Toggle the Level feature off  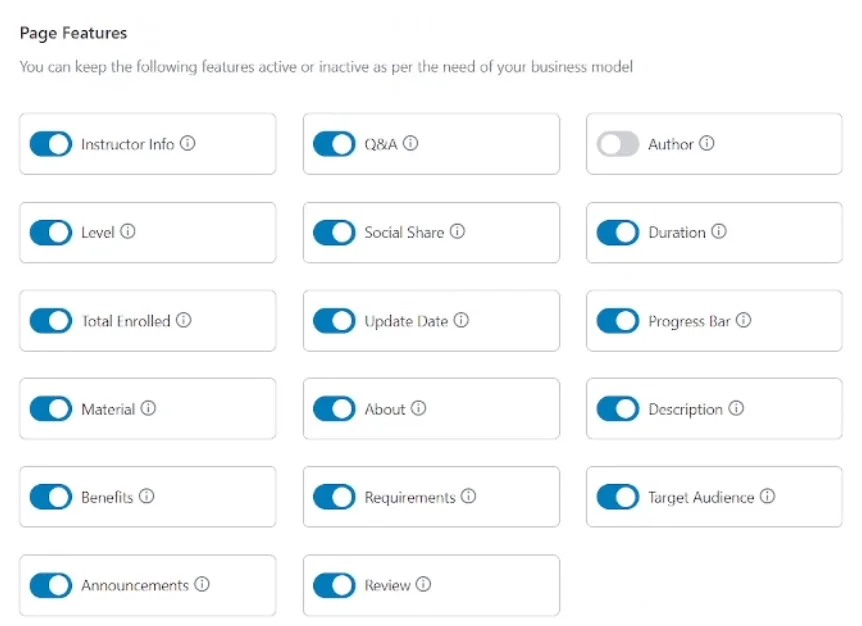pyautogui.click(x=50, y=232)
